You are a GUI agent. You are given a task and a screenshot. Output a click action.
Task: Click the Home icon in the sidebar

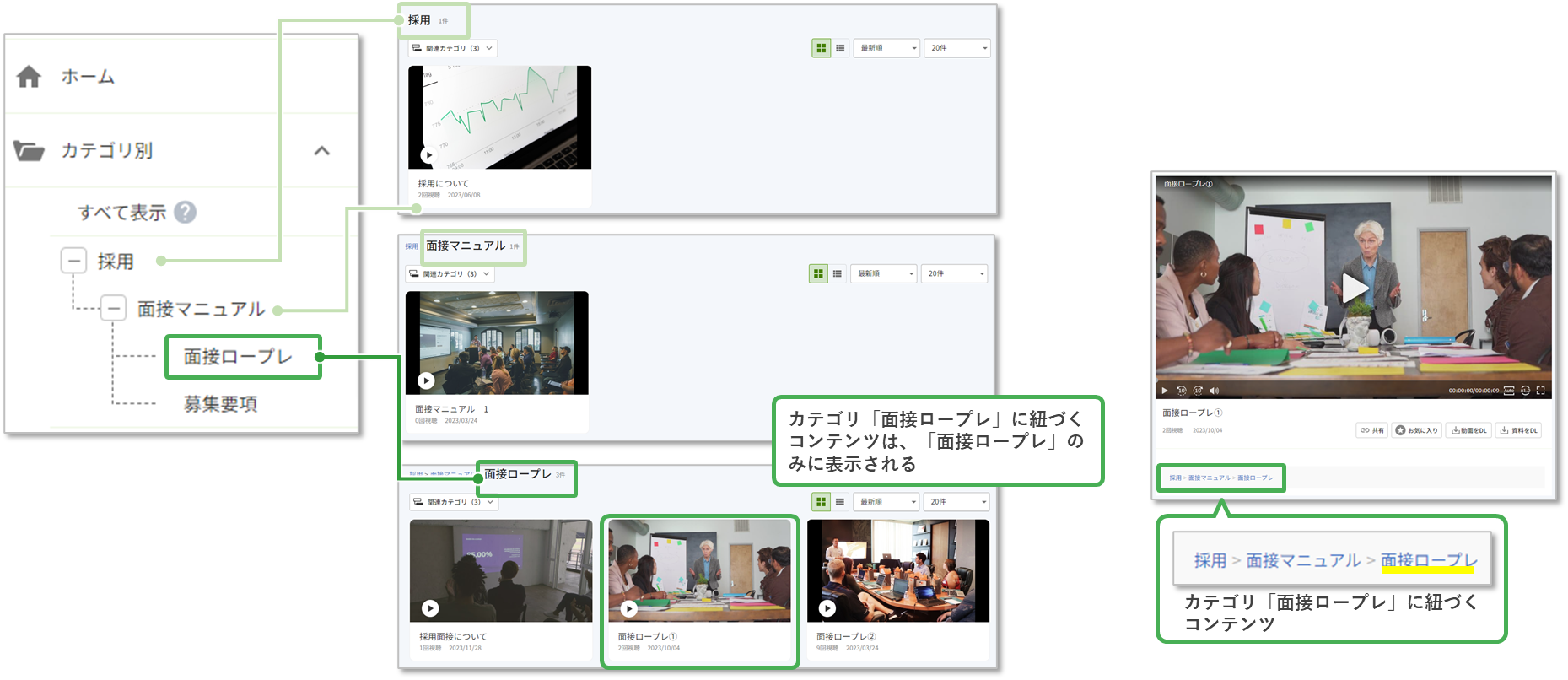[29, 77]
